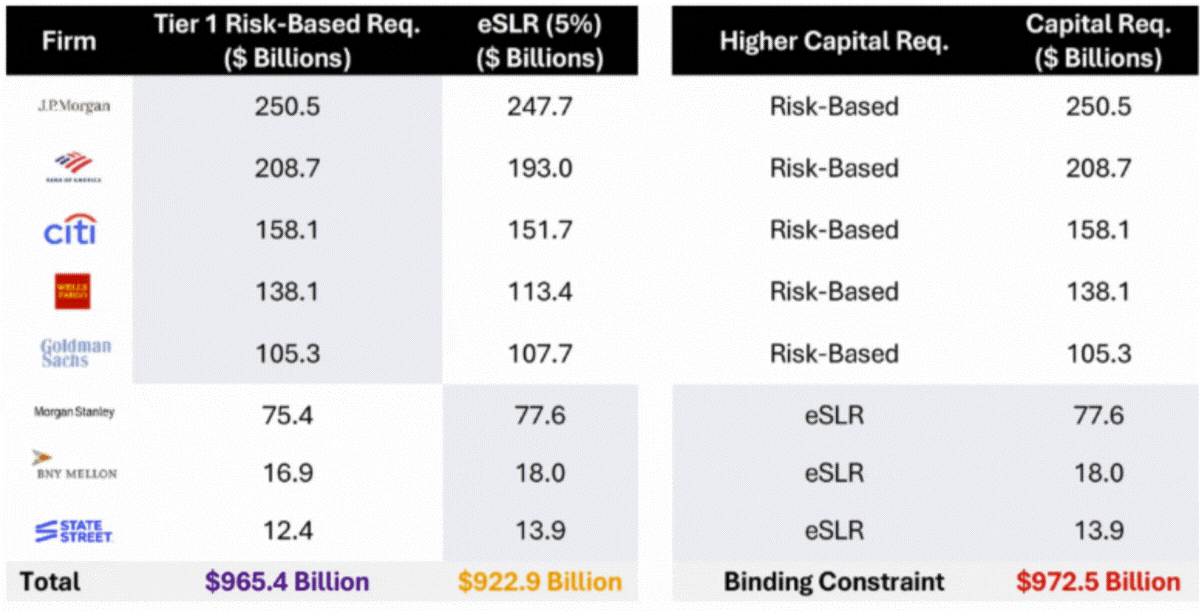The width and height of the screenshot is (1200, 611).
Task: Click JPMorgan's 250.5 Tier 1 requirement value
Action: pyautogui.click(x=287, y=106)
